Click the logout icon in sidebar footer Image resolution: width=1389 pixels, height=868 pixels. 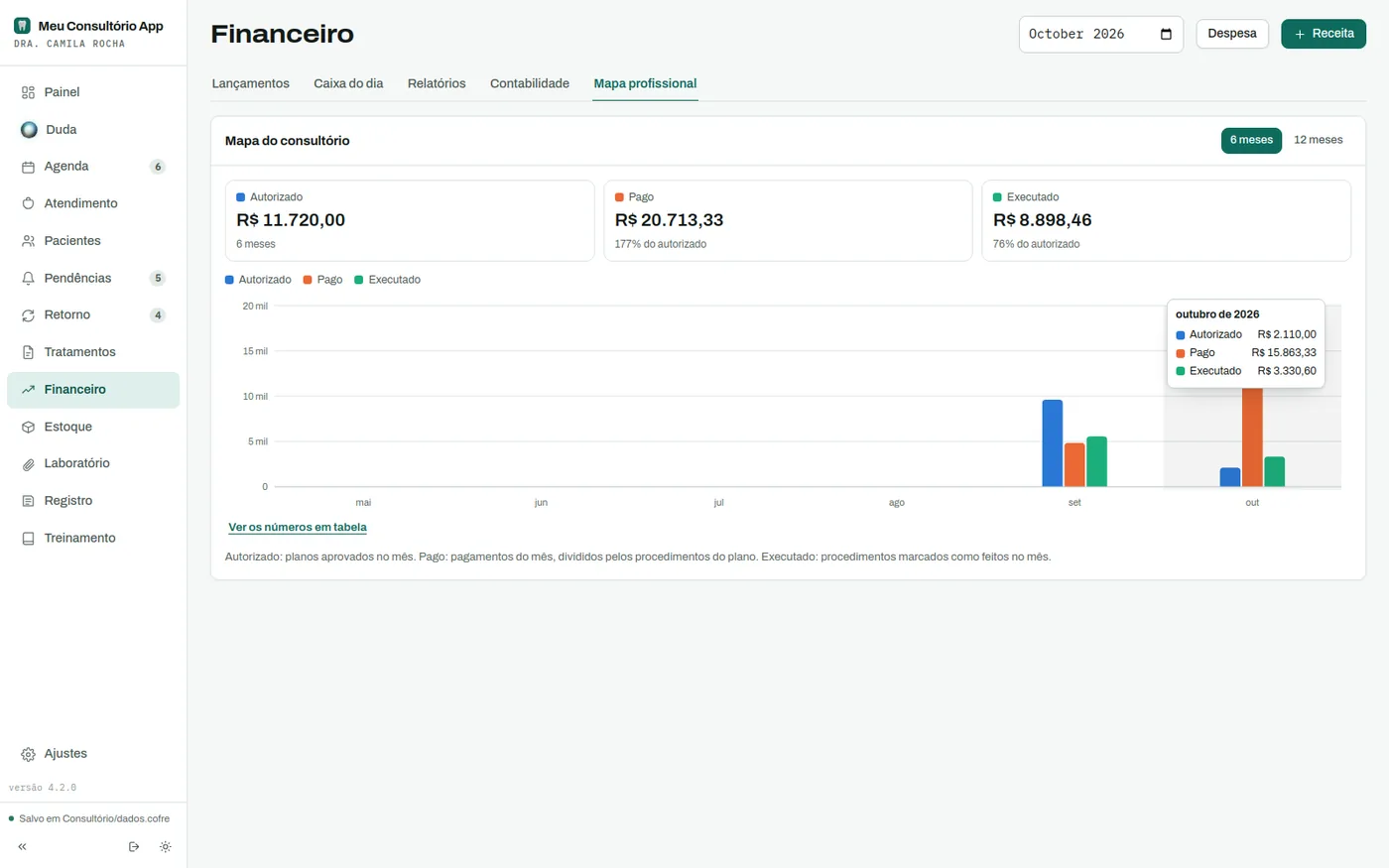pyautogui.click(x=134, y=847)
